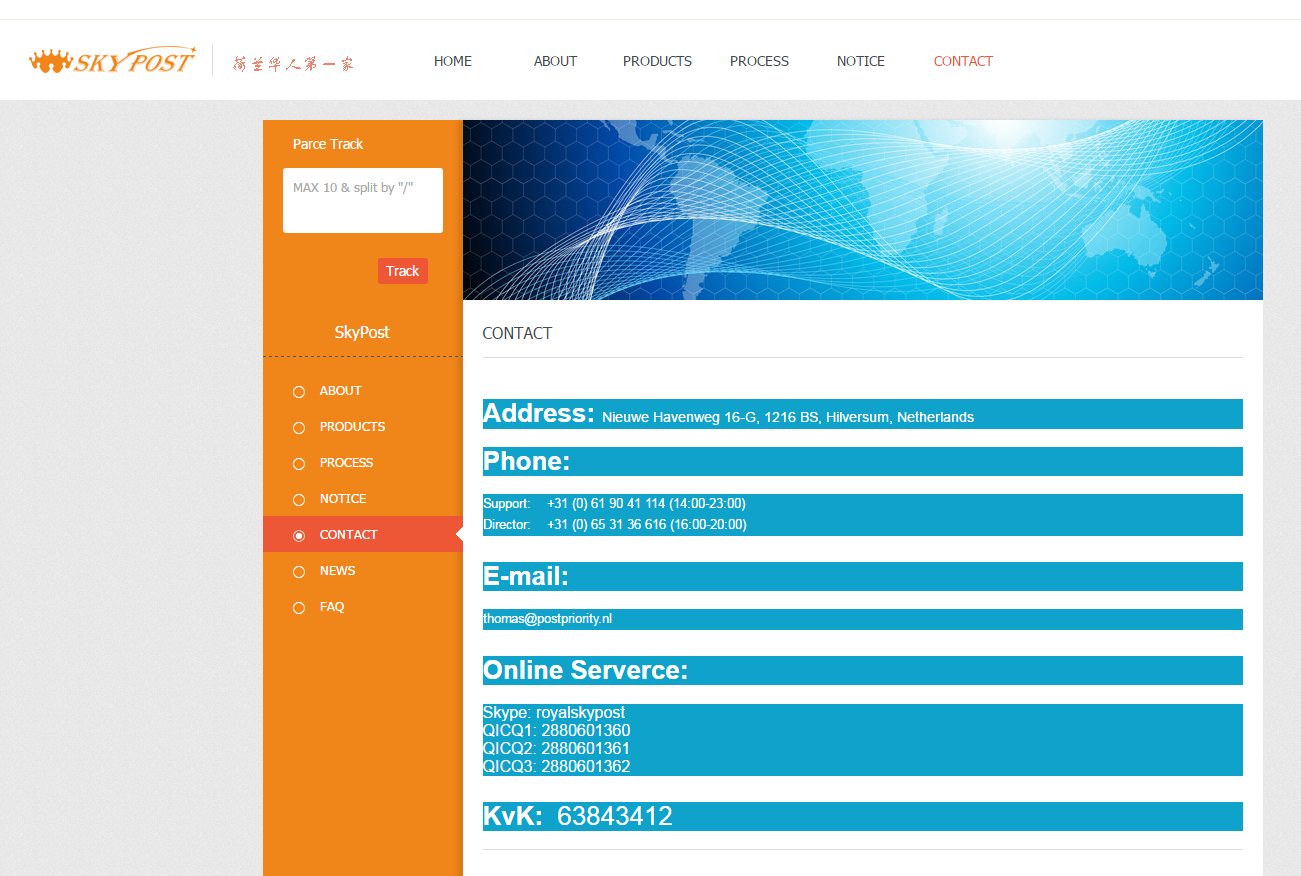This screenshot has width=1301, height=876.
Task: Open the NEWS sidebar link
Action: [x=337, y=571]
